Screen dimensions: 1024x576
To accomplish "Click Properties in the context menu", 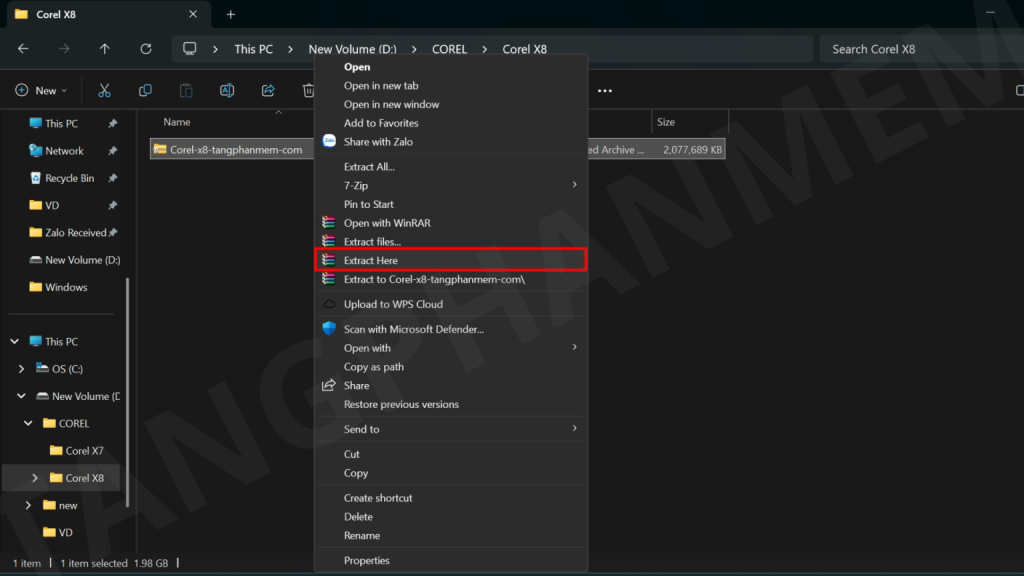I will [x=366, y=560].
